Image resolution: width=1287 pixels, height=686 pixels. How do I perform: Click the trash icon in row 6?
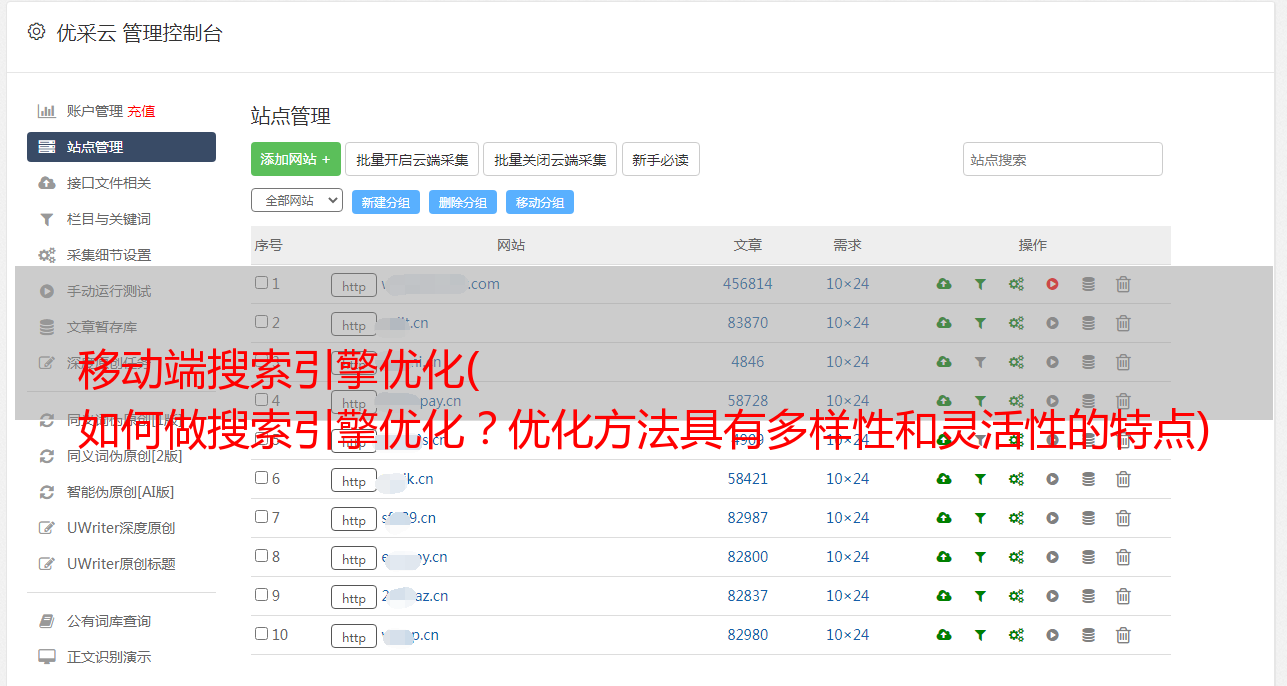point(1123,479)
